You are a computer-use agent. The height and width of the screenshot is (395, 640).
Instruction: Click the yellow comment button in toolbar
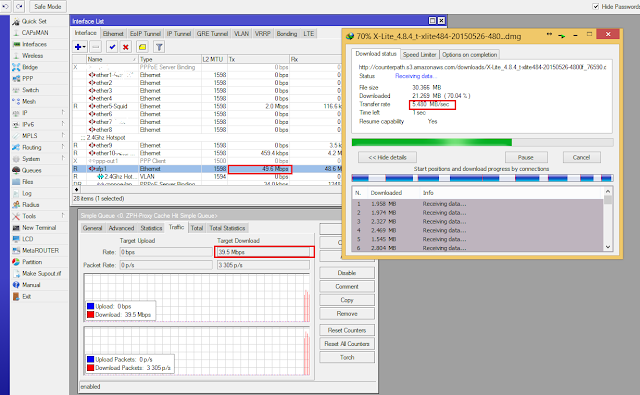(142, 47)
